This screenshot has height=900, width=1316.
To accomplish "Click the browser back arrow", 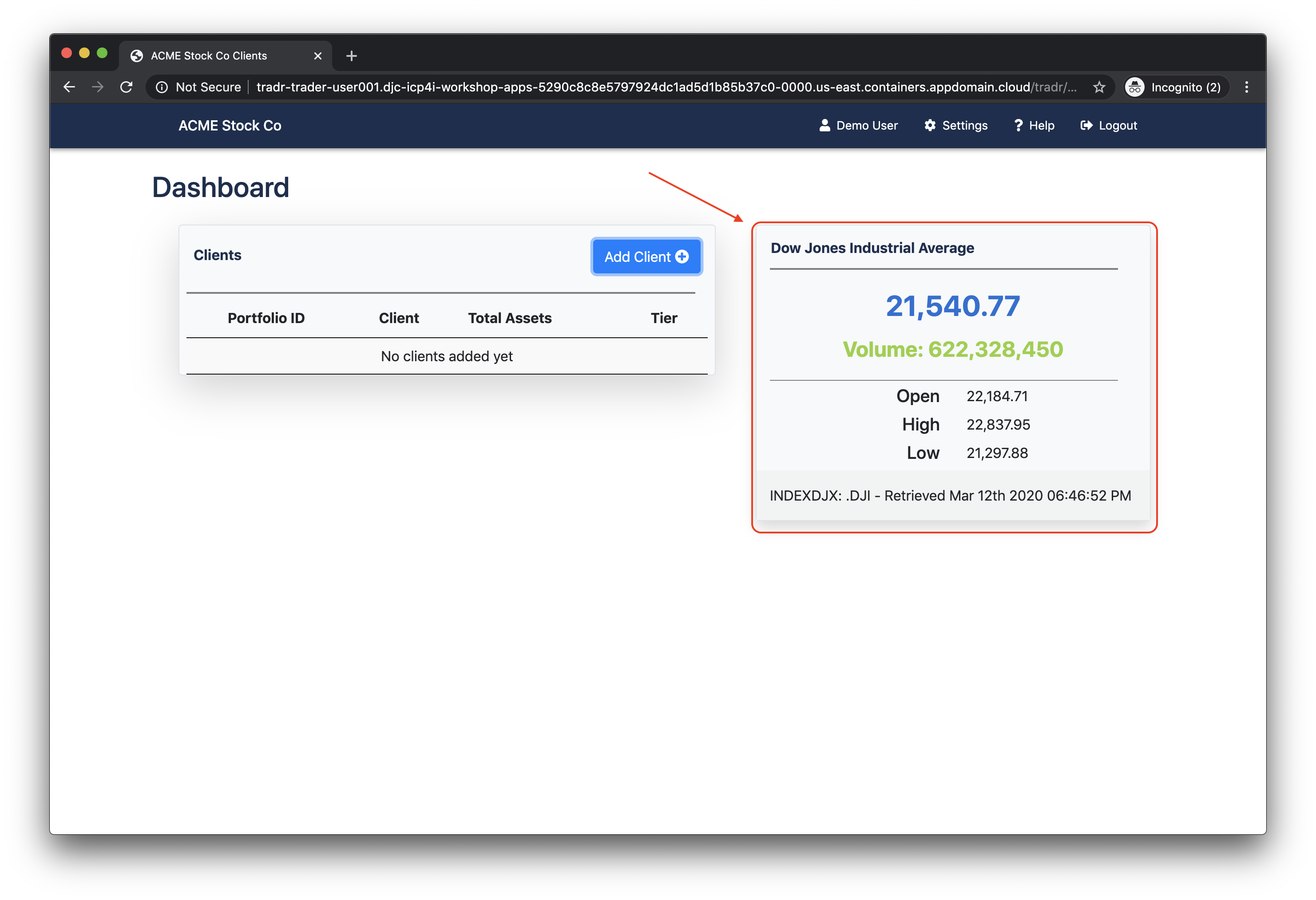I will coord(69,87).
